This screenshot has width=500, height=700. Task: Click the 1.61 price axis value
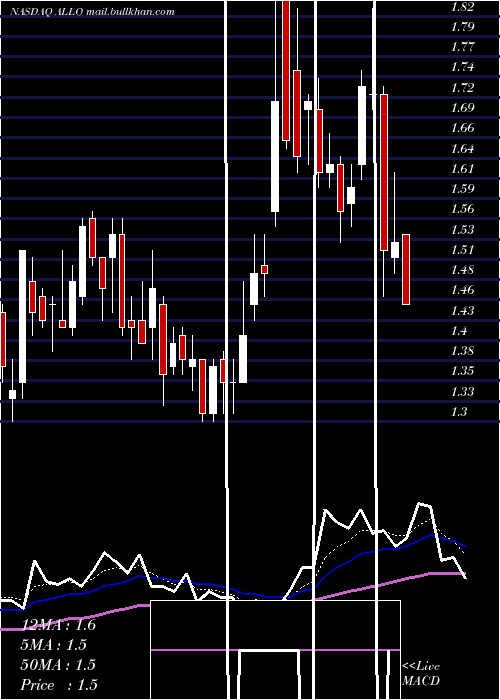tap(462, 169)
